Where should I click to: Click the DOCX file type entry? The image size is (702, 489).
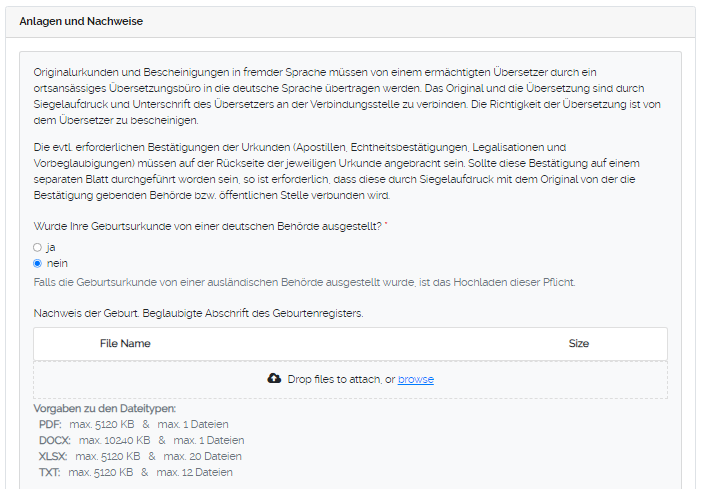[54, 440]
